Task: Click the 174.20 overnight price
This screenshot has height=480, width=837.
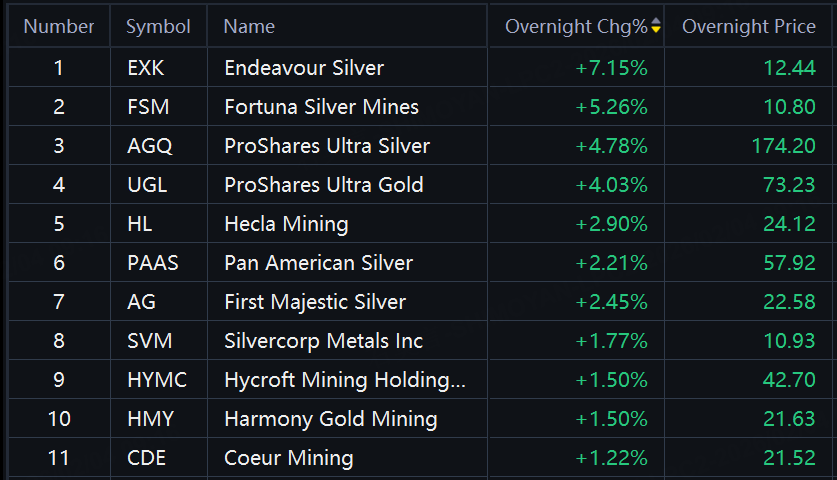Action: [x=783, y=146]
